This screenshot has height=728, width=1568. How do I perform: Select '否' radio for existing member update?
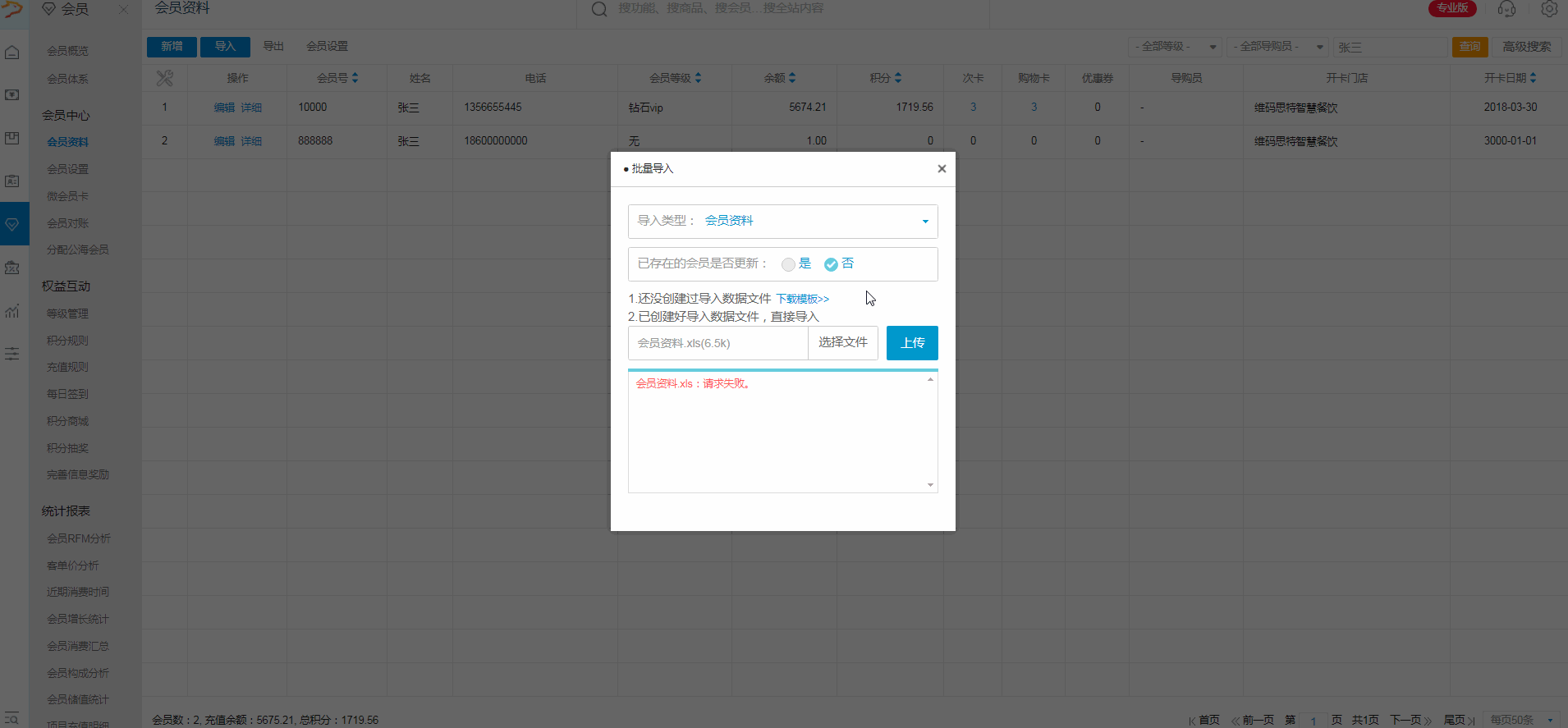pos(831,264)
